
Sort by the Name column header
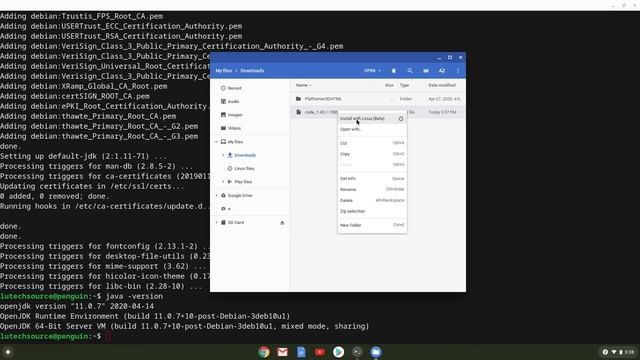point(303,85)
